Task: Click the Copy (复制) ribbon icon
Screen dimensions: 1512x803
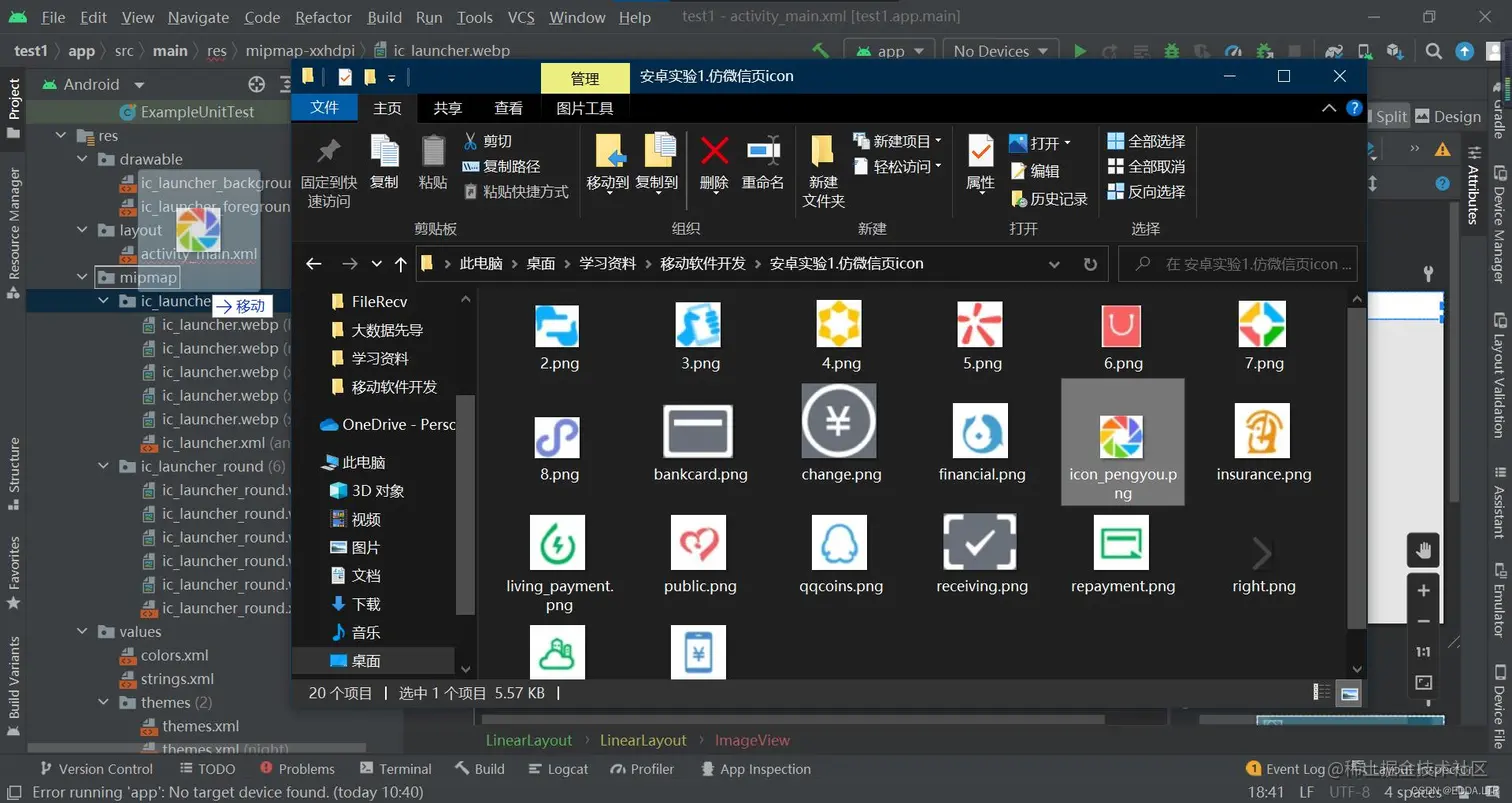Action: [384, 151]
